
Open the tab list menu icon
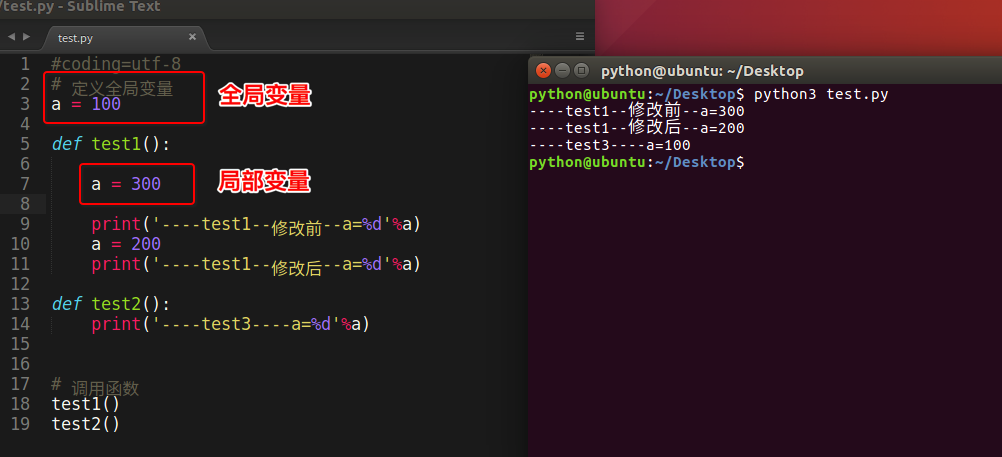[580, 36]
